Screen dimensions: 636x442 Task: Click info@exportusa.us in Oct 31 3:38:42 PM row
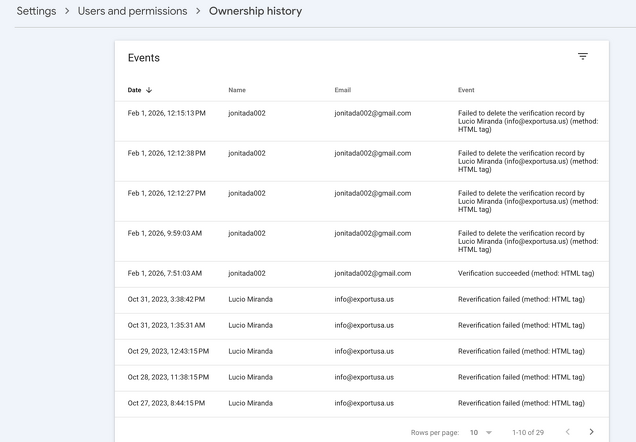pyautogui.click(x=364, y=299)
